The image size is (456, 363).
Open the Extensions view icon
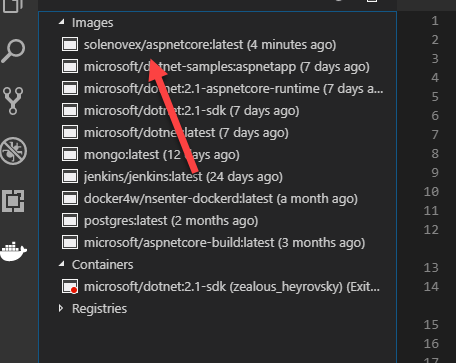pyautogui.click(x=13, y=201)
